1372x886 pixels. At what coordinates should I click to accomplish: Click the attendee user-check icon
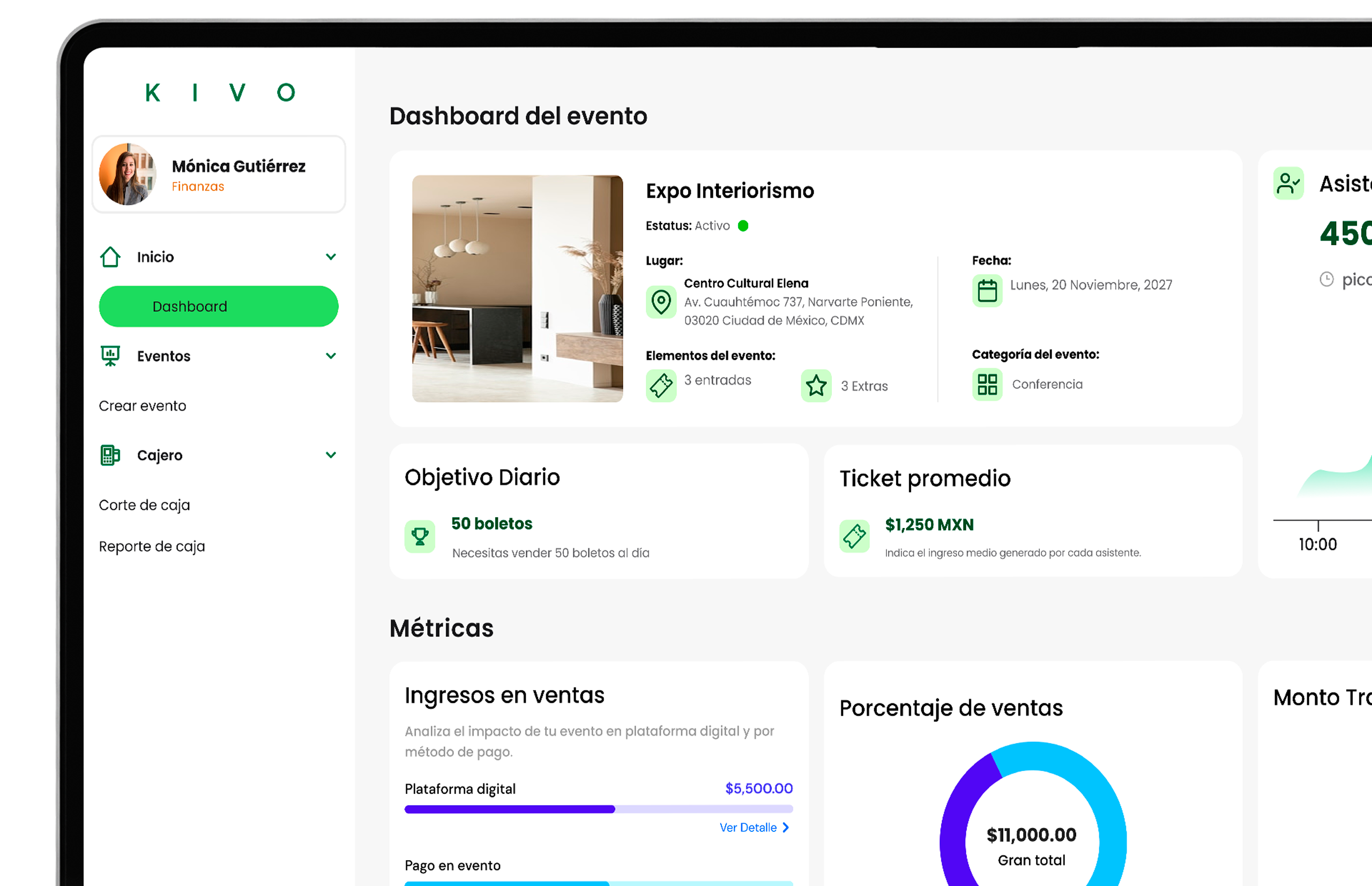[x=1288, y=183]
